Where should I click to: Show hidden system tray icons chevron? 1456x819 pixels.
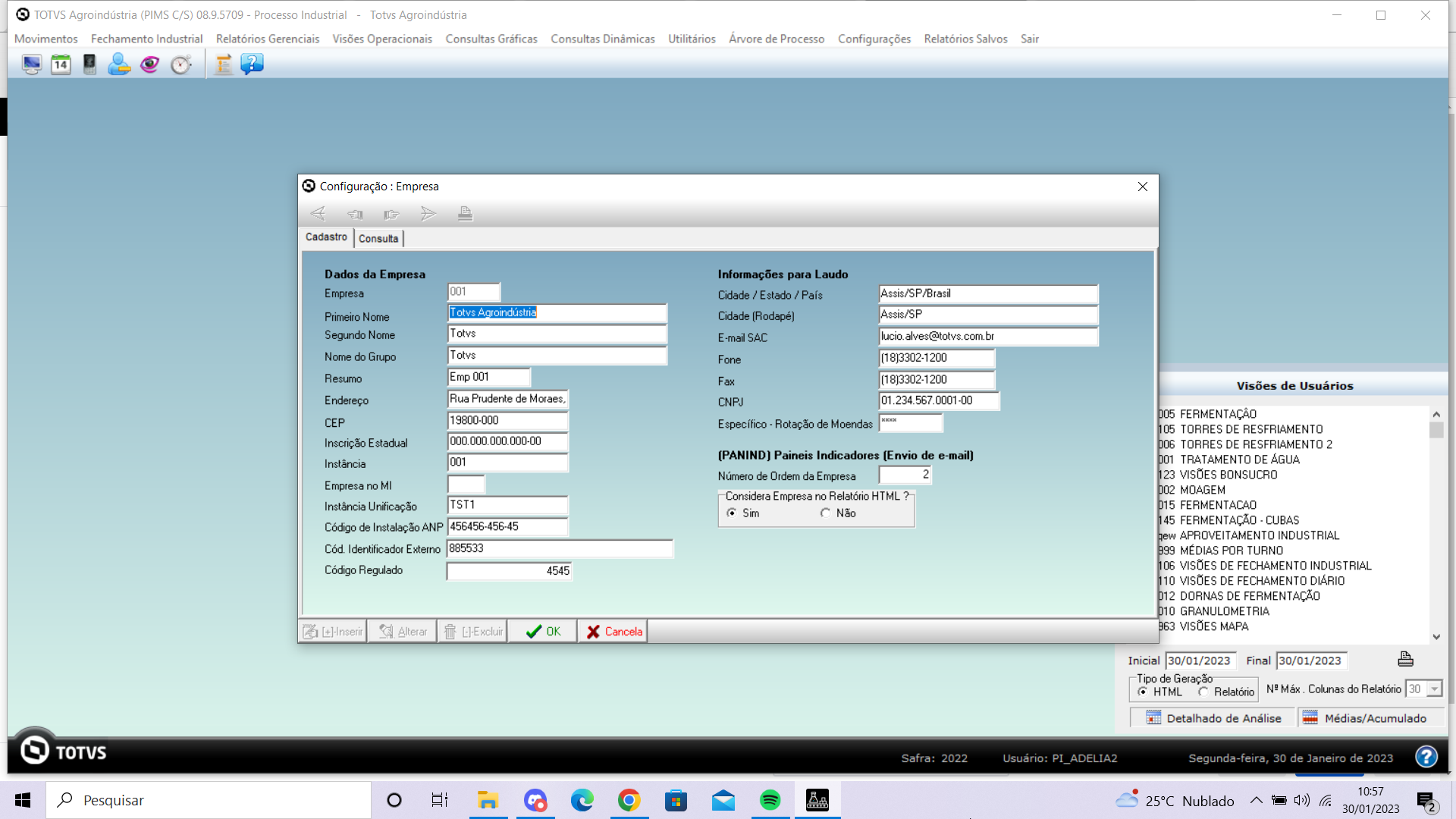tap(1256, 800)
